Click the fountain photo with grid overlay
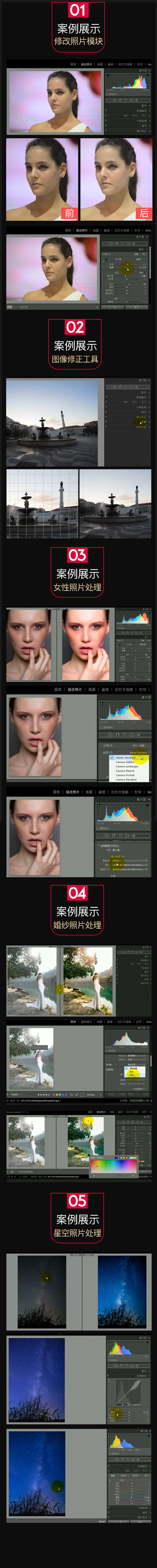This screenshot has width=157, height=1568. click(x=42, y=504)
